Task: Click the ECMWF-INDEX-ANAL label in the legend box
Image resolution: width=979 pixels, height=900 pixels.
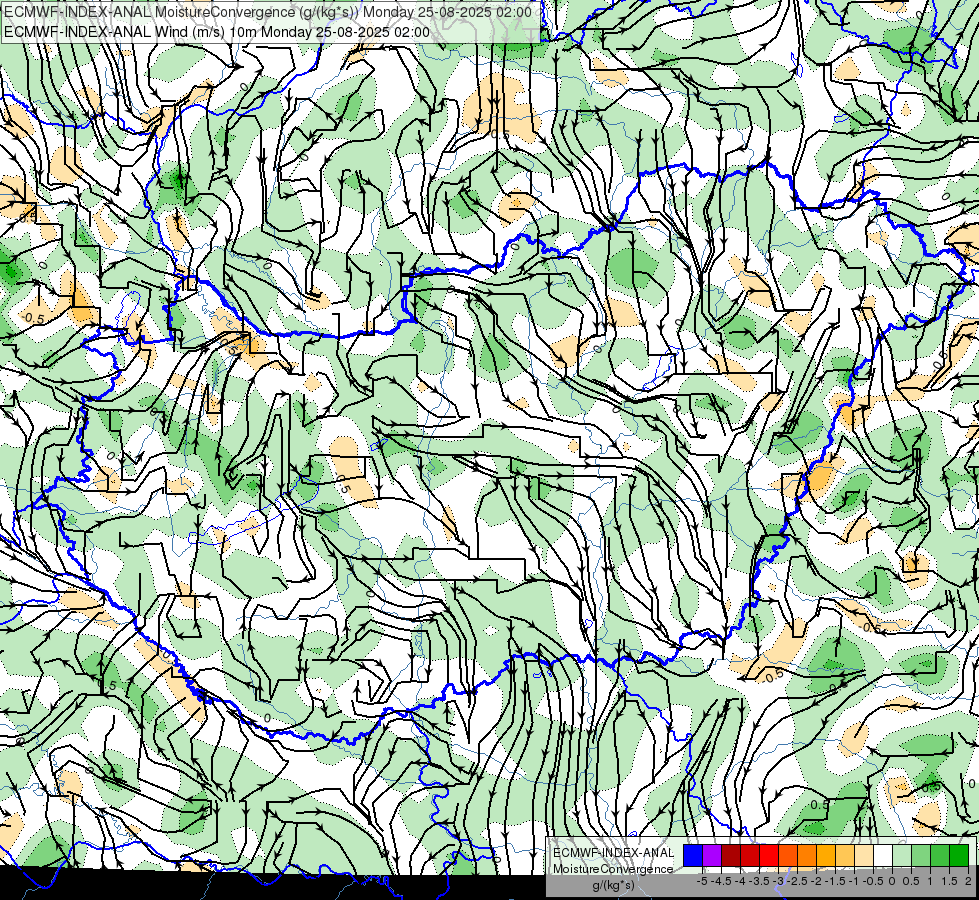Action: [x=613, y=853]
